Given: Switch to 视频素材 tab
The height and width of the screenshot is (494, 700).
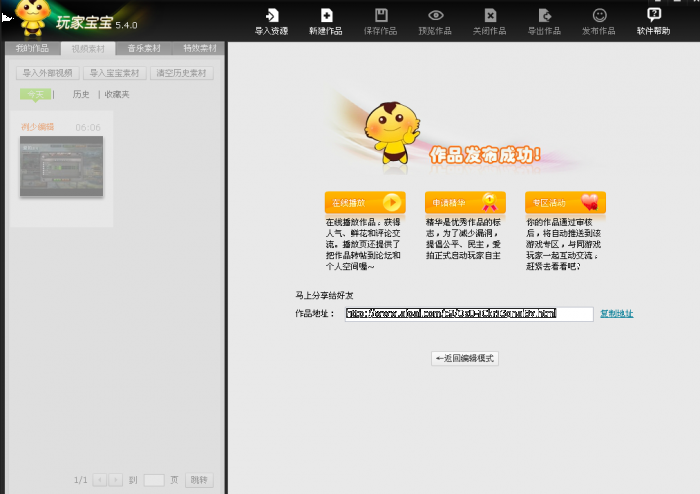Looking at the screenshot, I should (x=88, y=49).
